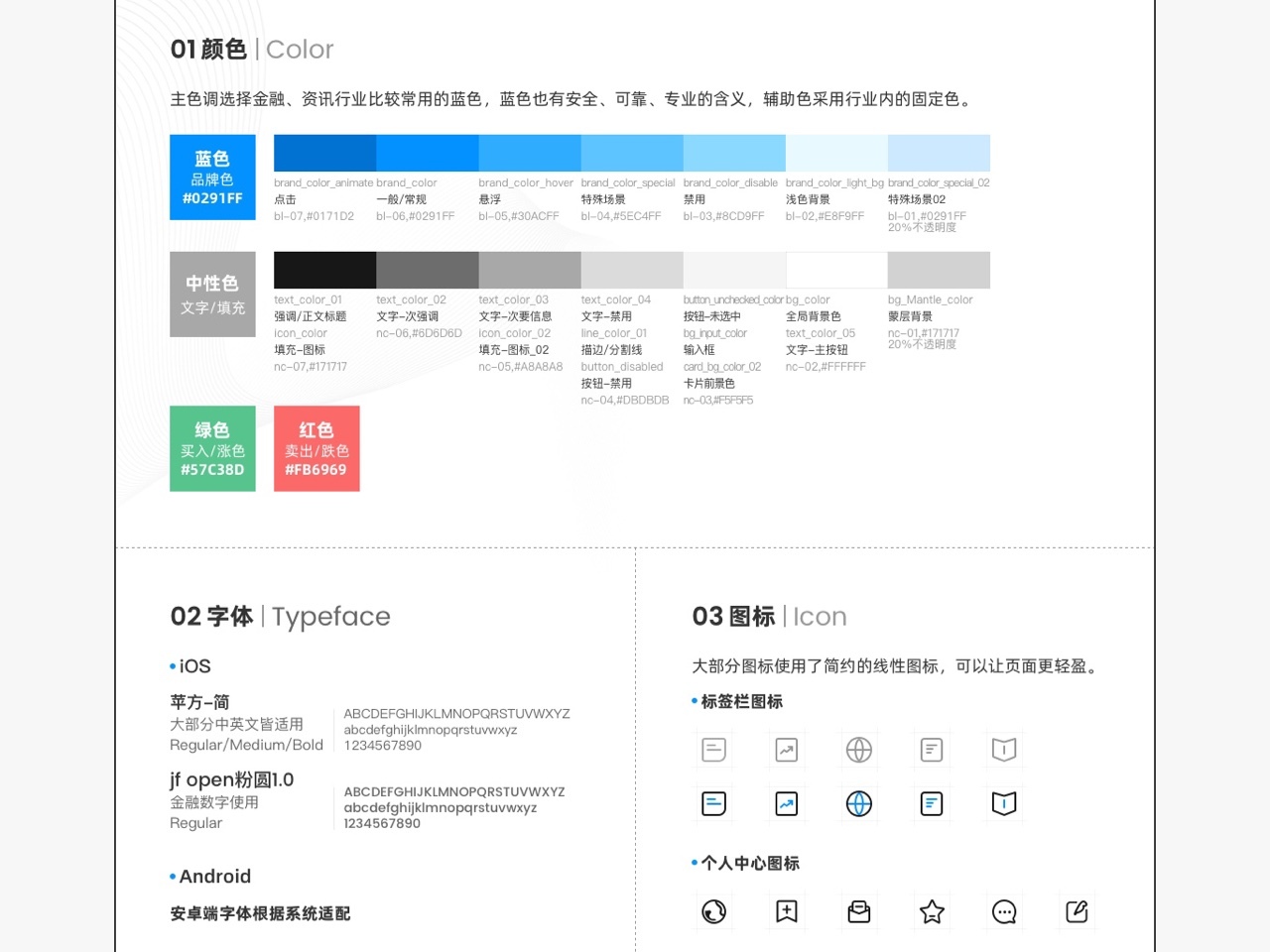Screen dimensions: 1270x952
Task: Select the brand_color_disable #8CD9FF swatch
Action: click(734, 154)
